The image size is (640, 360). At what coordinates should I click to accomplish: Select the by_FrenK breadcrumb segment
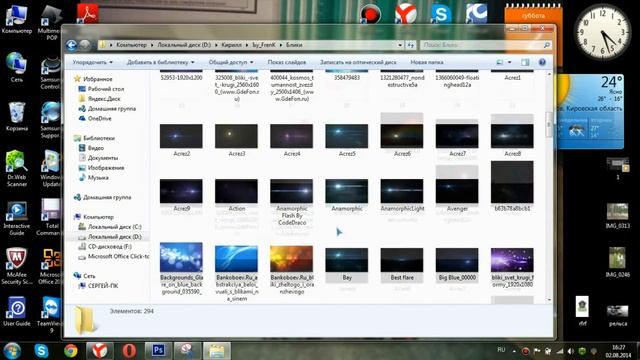coord(264,45)
